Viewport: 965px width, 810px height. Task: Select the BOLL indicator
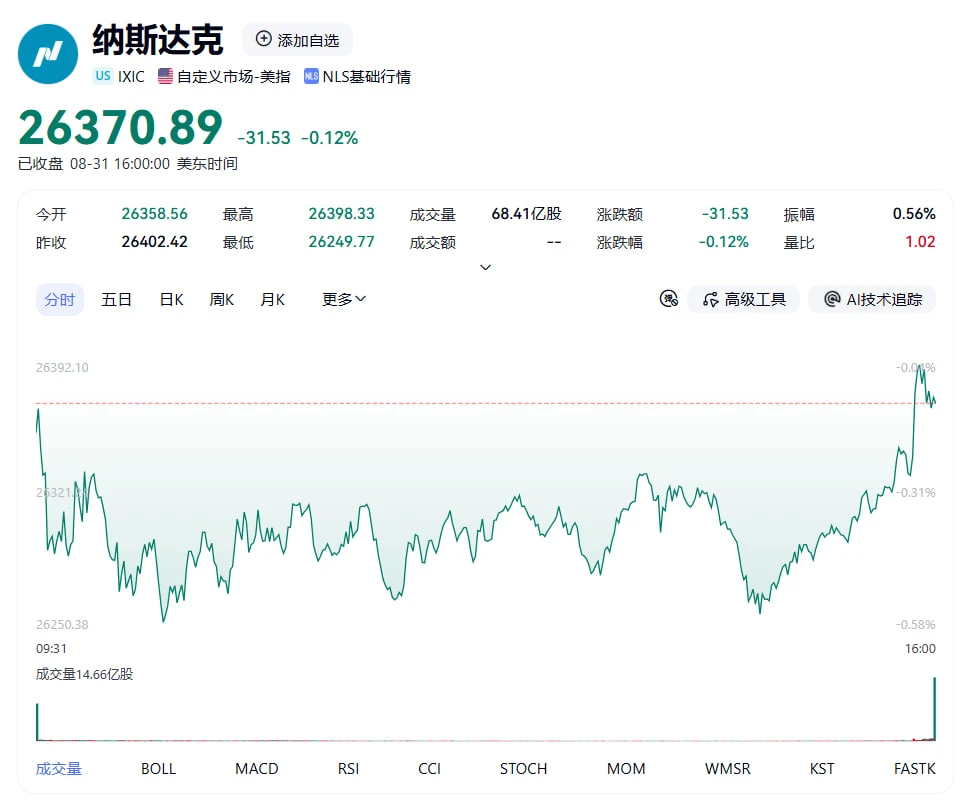tap(158, 769)
